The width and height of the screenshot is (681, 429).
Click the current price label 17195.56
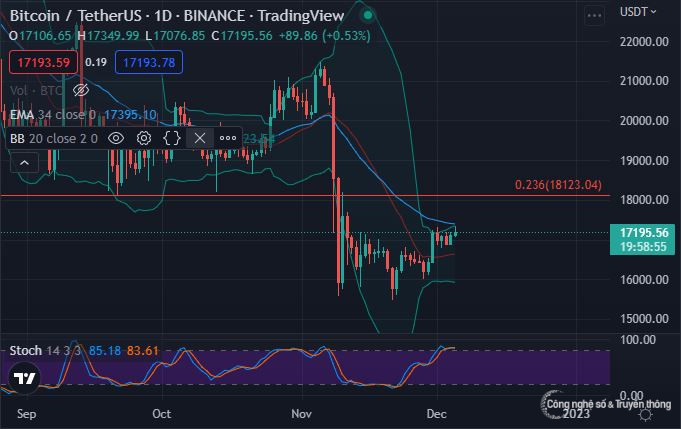pyautogui.click(x=643, y=232)
